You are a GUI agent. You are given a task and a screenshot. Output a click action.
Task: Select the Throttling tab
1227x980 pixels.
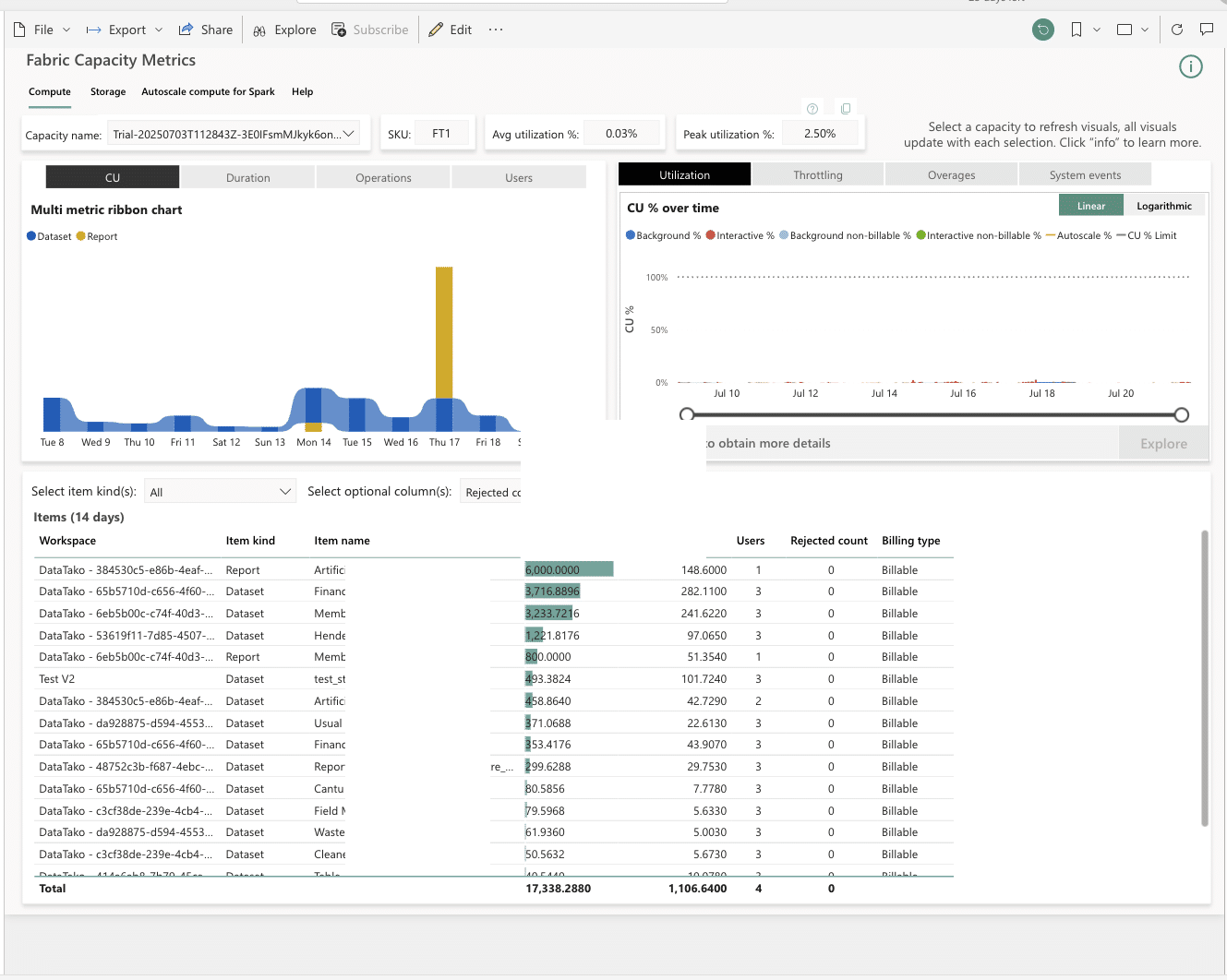pyautogui.click(x=818, y=174)
